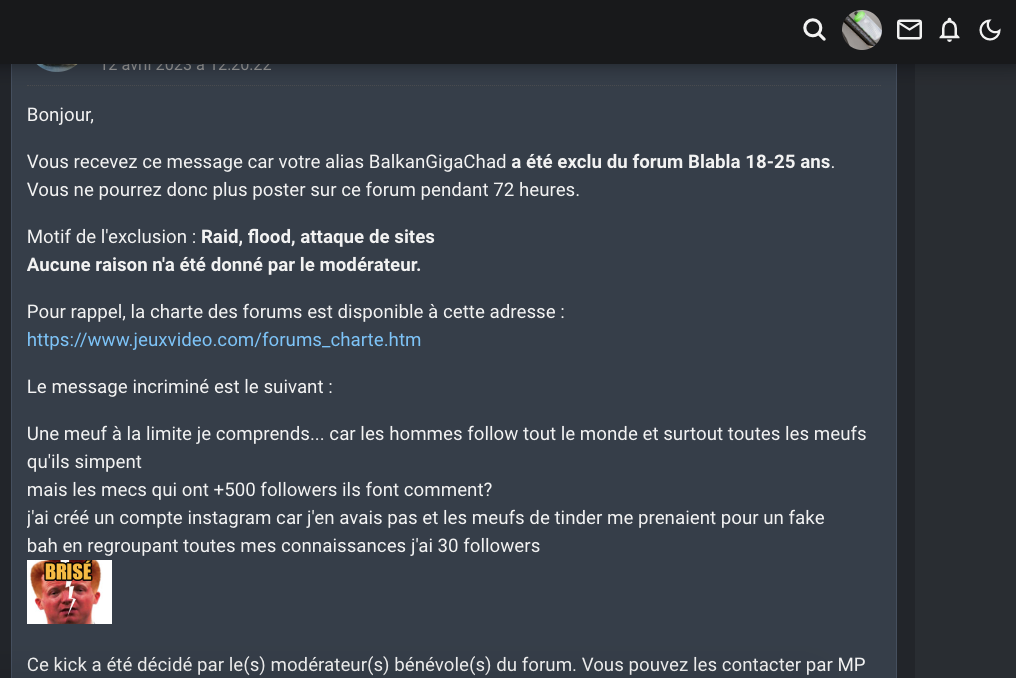Click the BRISÉ sticker image
The image size is (1016, 678).
pyautogui.click(x=69, y=592)
